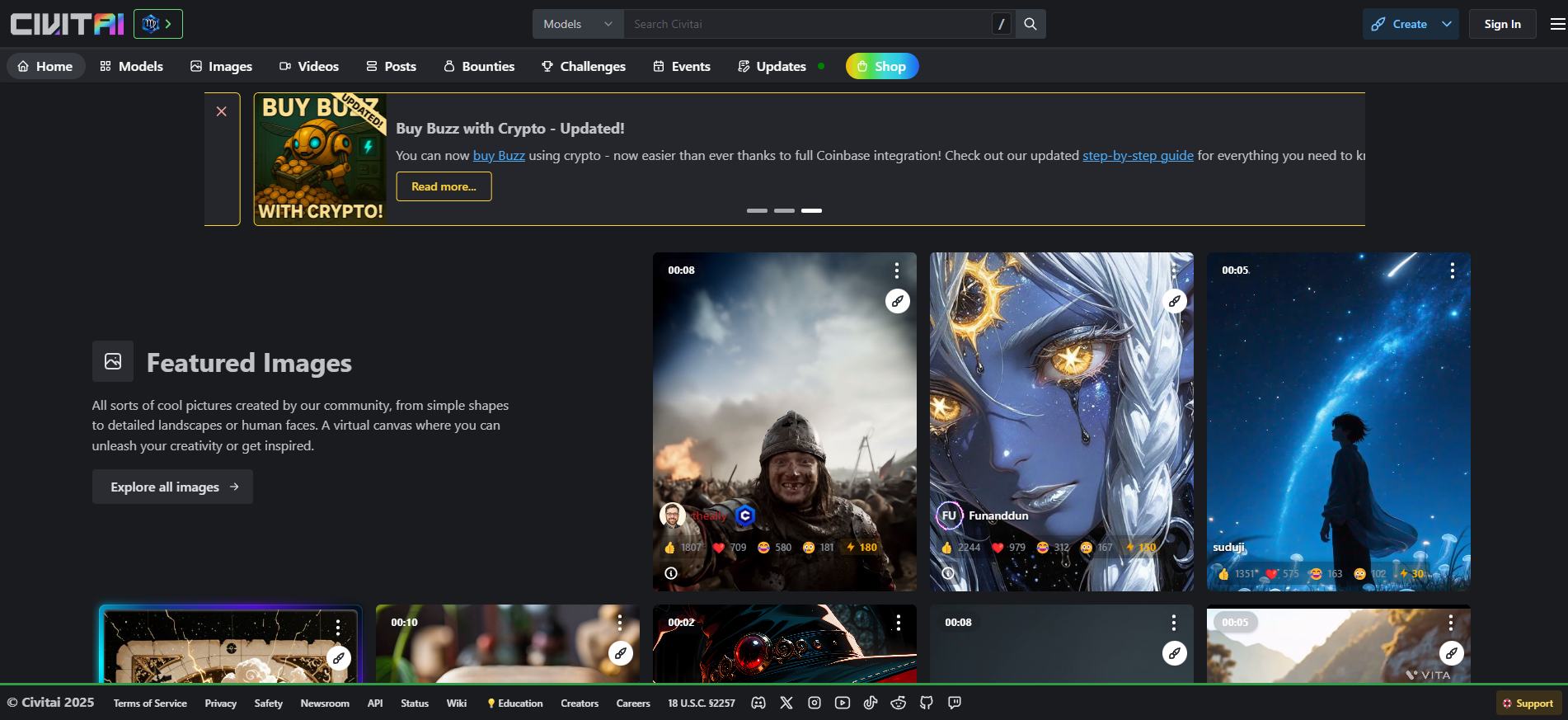Viewport: 1568px width, 720px height.
Task: Select the third announcement carousel indicator
Action: pyautogui.click(x=811, y=211)
